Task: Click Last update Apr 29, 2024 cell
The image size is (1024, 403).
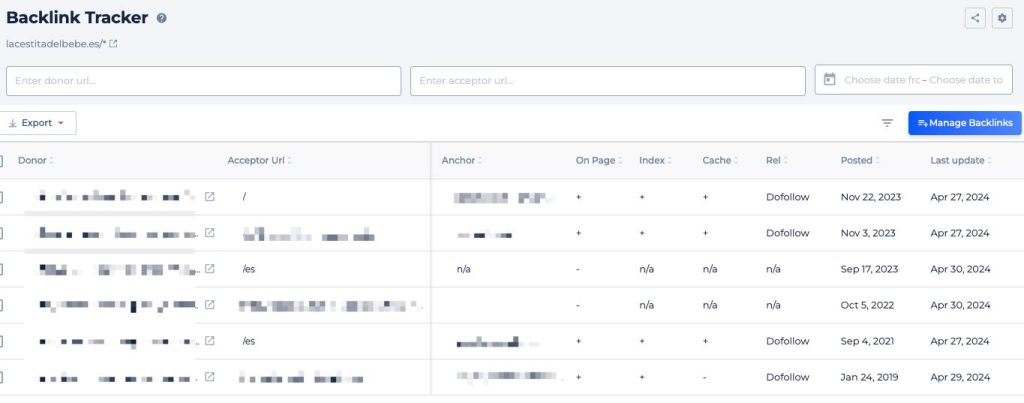Action: pyautogui.click(x=959, y=377)
